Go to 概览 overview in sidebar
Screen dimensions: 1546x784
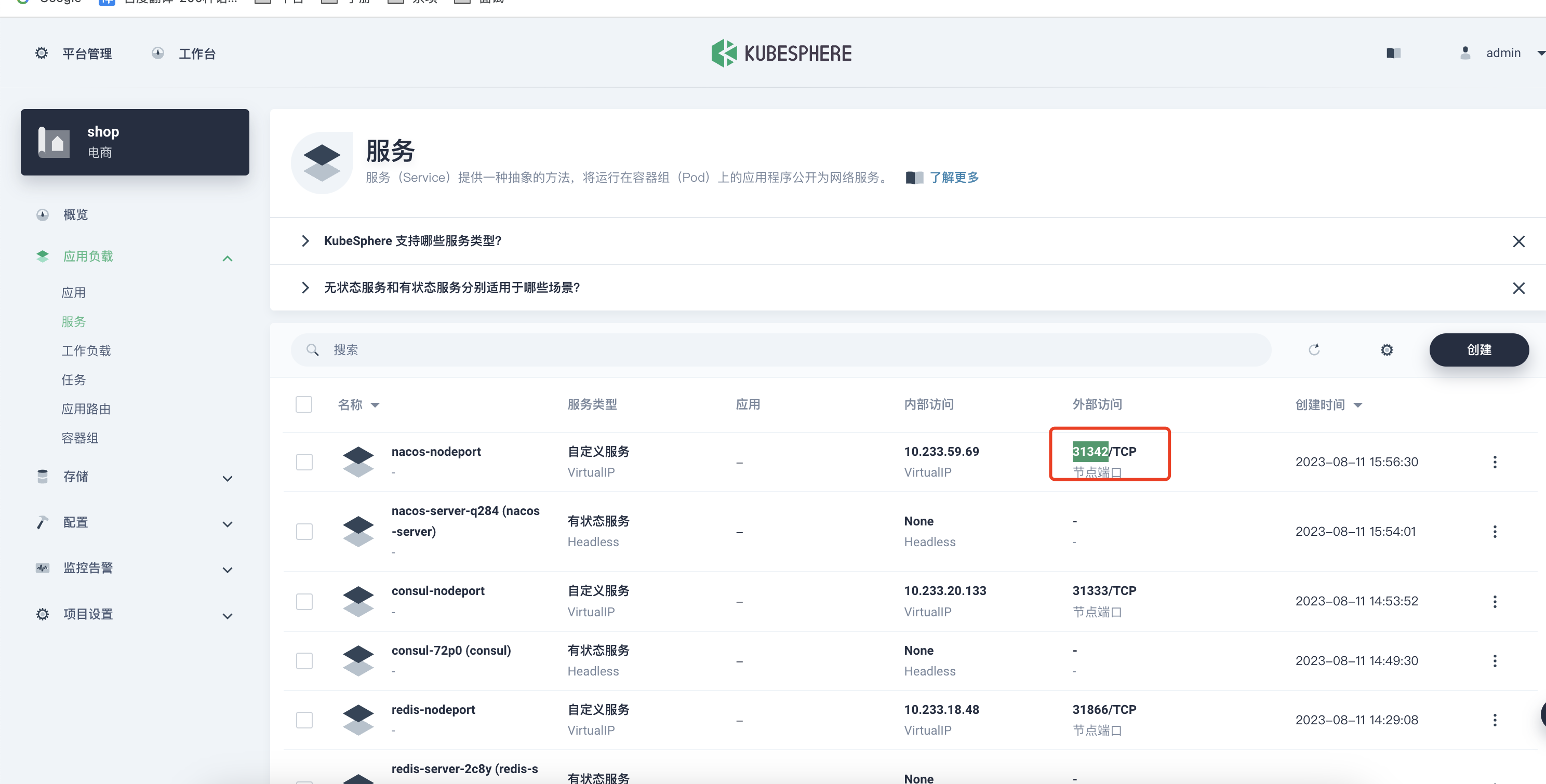(x=76, y=215)
